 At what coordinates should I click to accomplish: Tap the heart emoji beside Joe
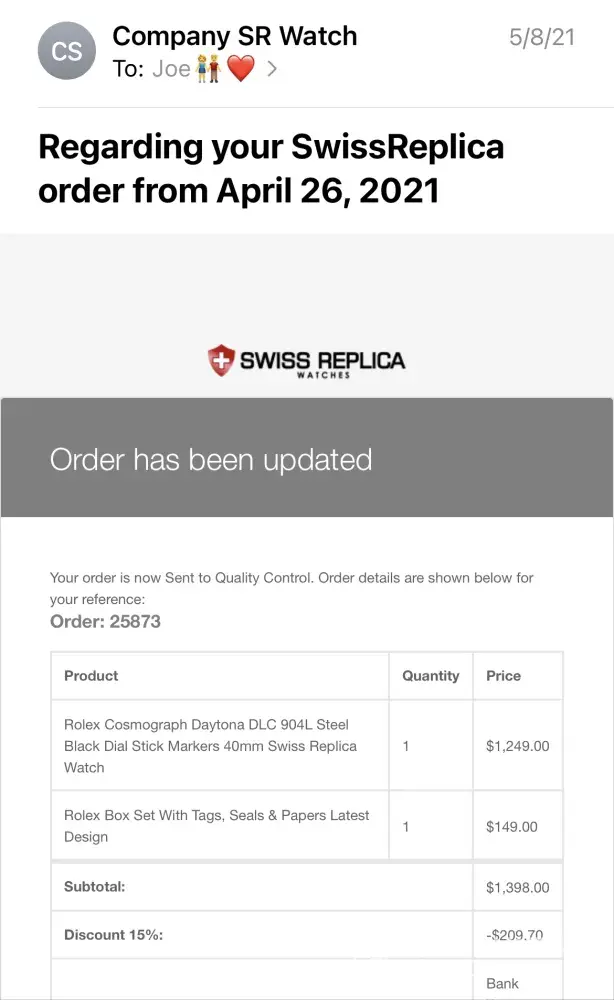(240, 70)
